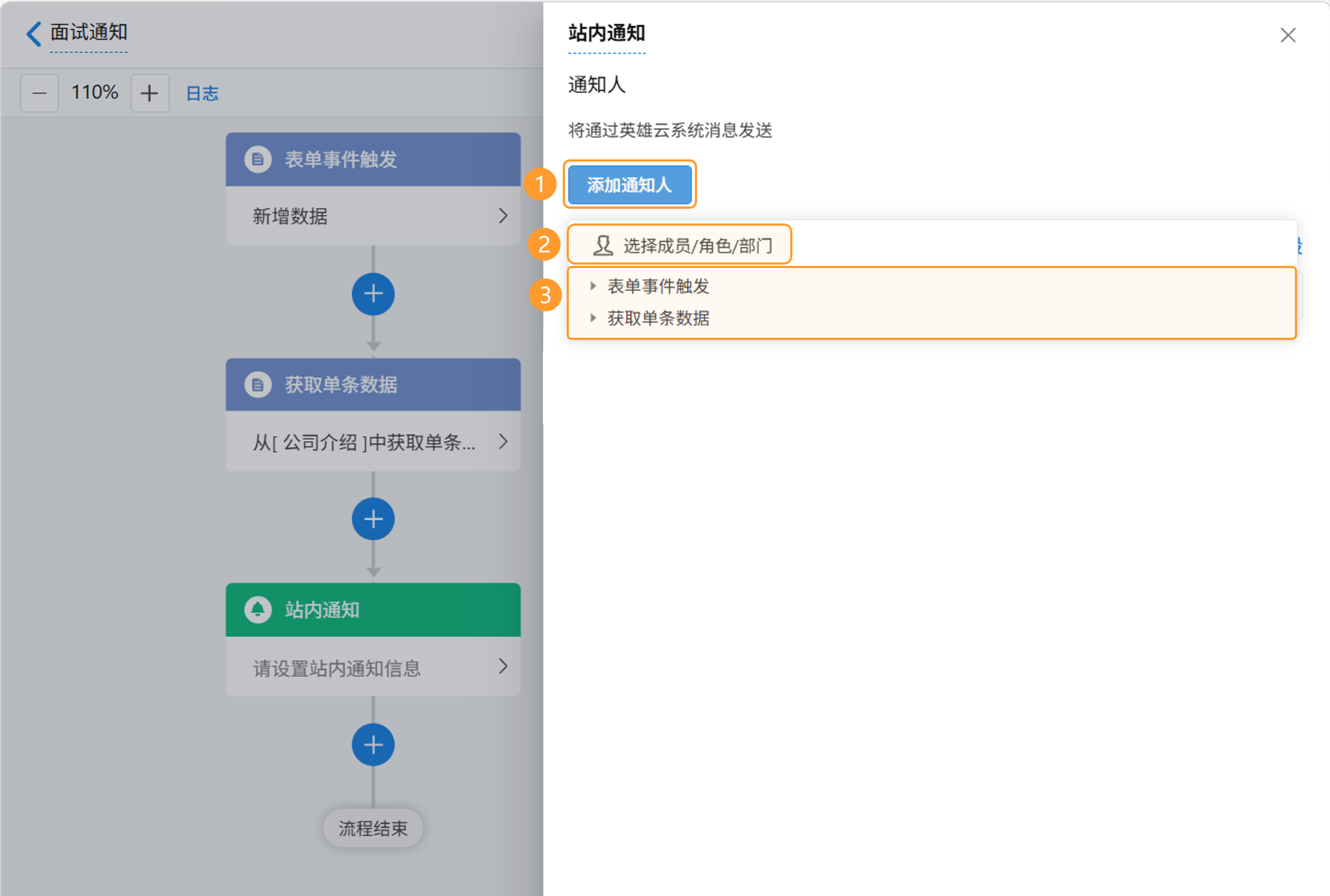Open the 新增数据 row chevron

[503, 216]
